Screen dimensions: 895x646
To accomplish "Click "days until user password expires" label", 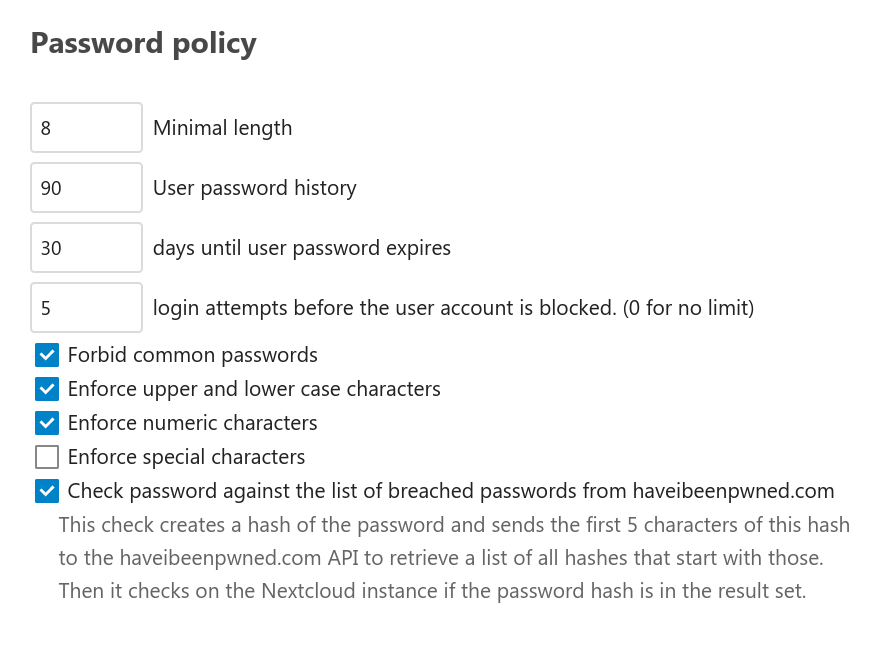I will point(301,248).
